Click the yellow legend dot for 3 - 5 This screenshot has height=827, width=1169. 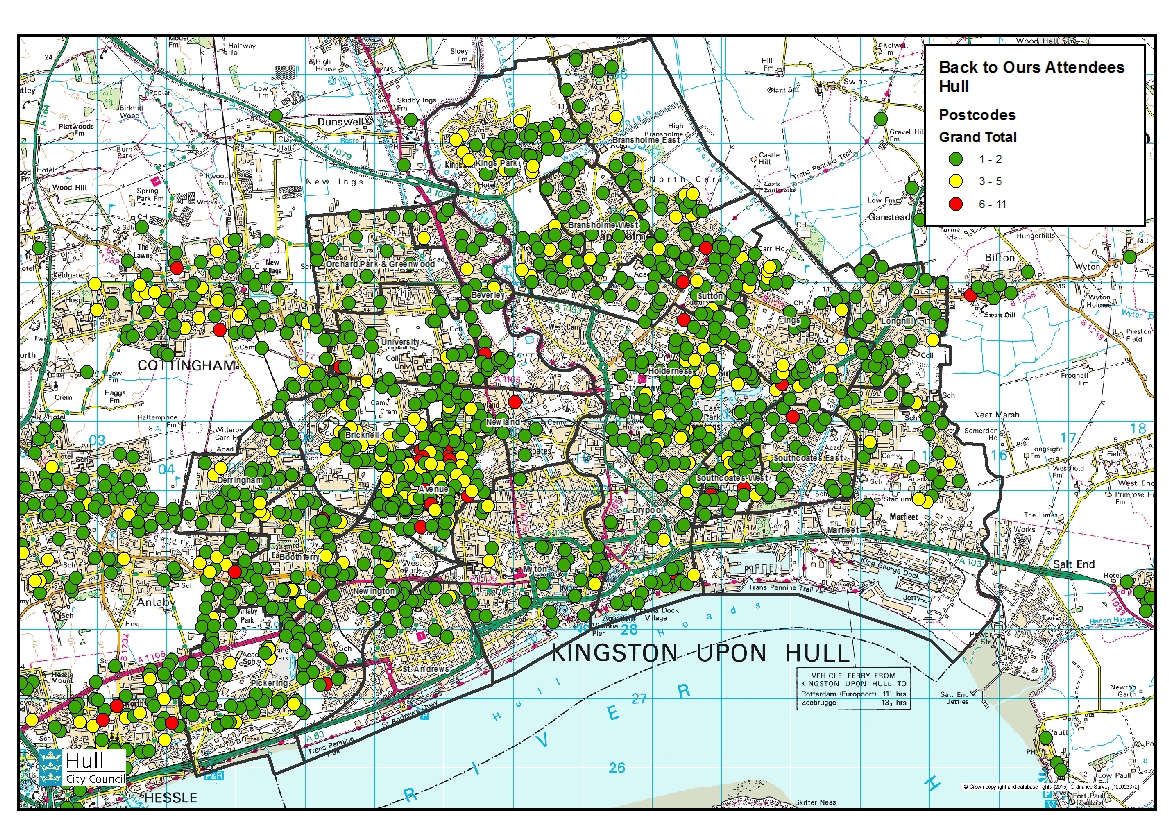click(x=956, y=181)
